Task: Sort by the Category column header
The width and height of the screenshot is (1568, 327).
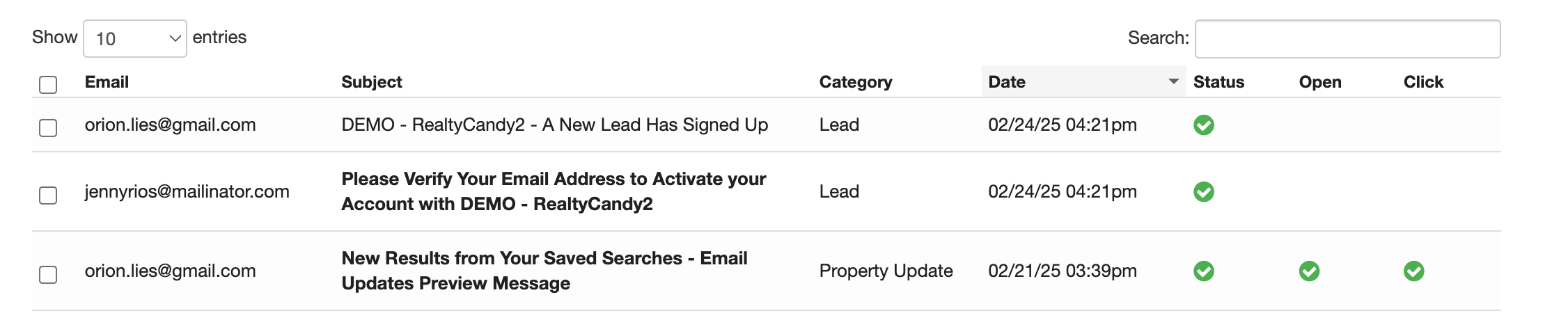Action: pyautogui.click(x=855, y=82)
